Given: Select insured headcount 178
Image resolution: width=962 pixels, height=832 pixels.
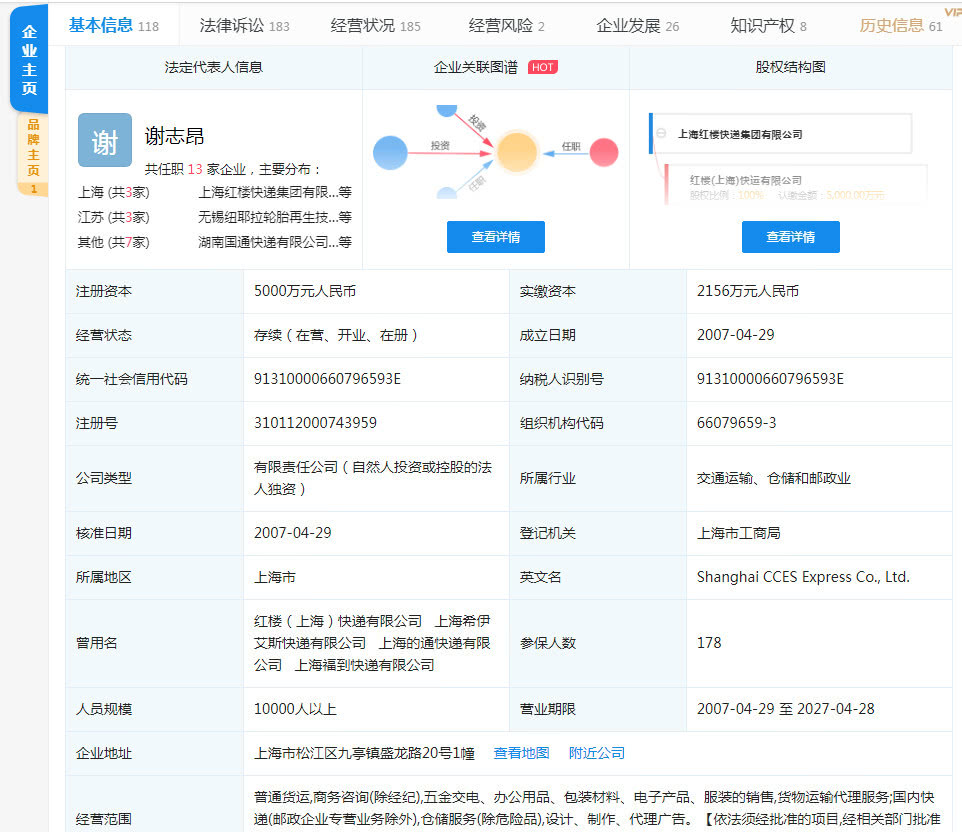Looking at the screenshot, I should [709, 642].
